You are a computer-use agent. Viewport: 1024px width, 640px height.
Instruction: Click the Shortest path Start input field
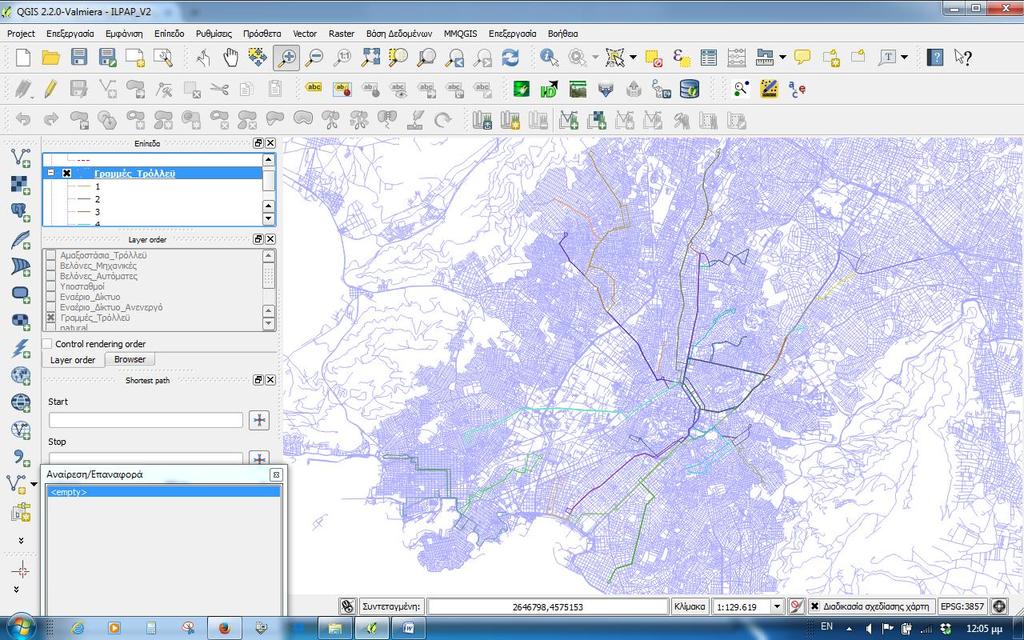146,420
